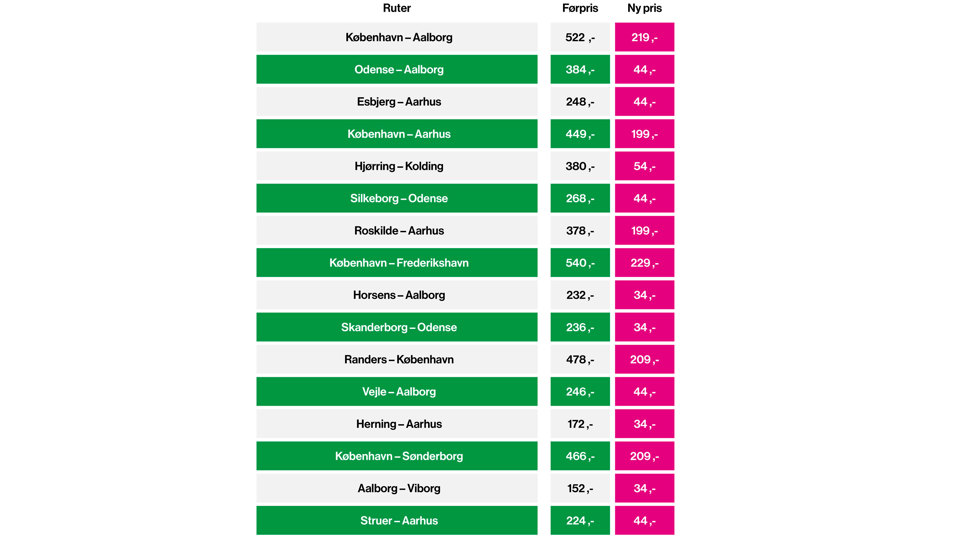Click the 152,- old price cell
Image resolution: width=960 pixels, height=540 pixels.
pyautogui.click(x=580, y=488)
